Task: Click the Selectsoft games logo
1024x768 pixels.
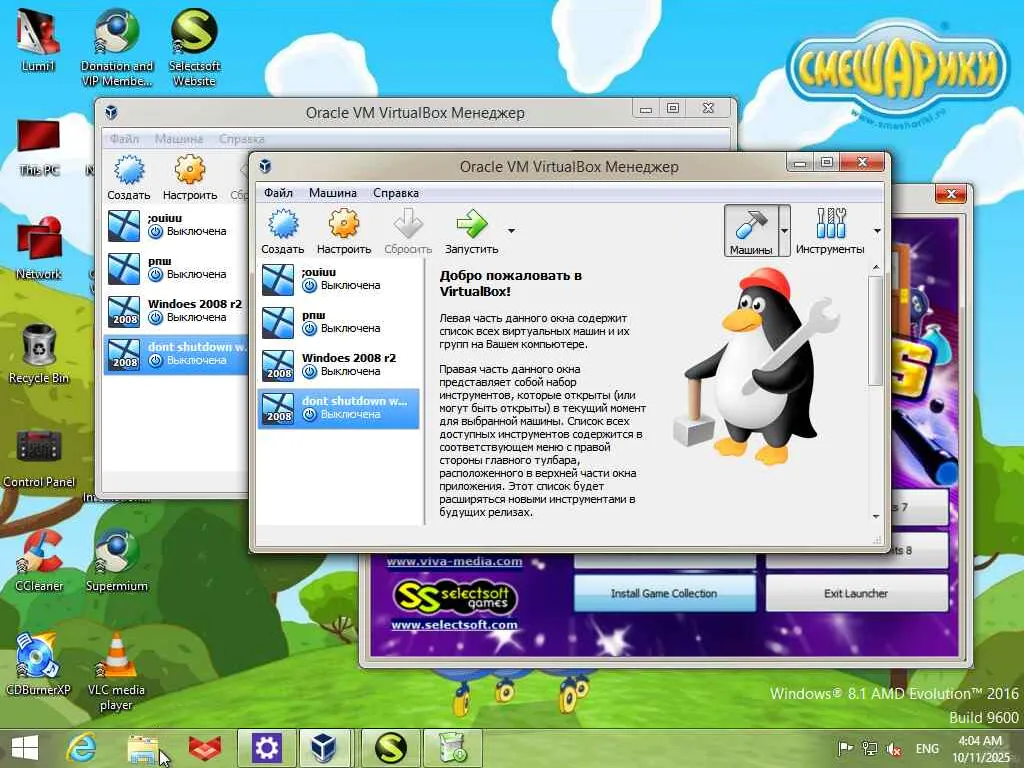Action: coord(454,596)
